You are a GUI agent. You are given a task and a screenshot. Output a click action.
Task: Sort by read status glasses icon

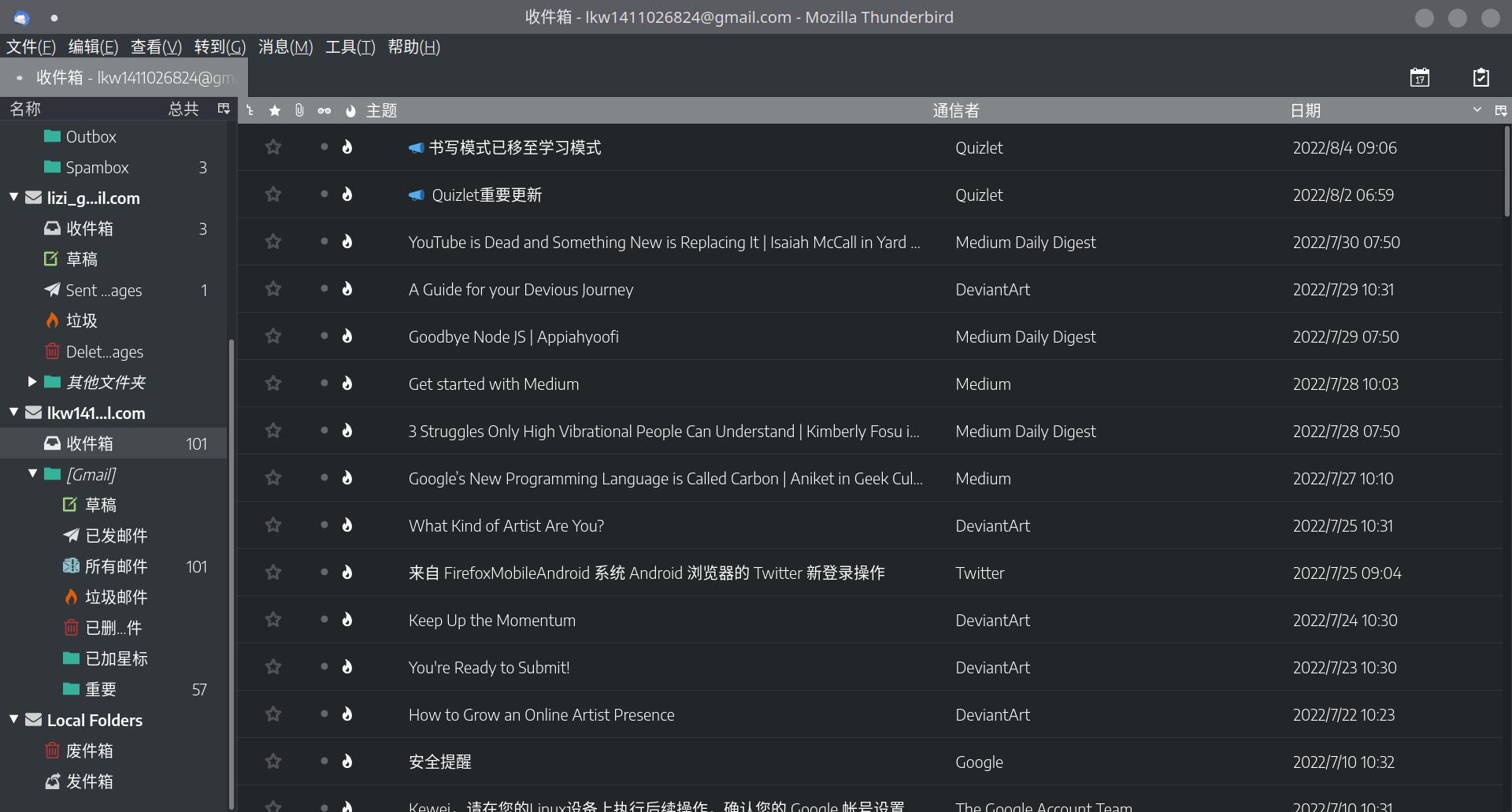(x=324, y=110)
